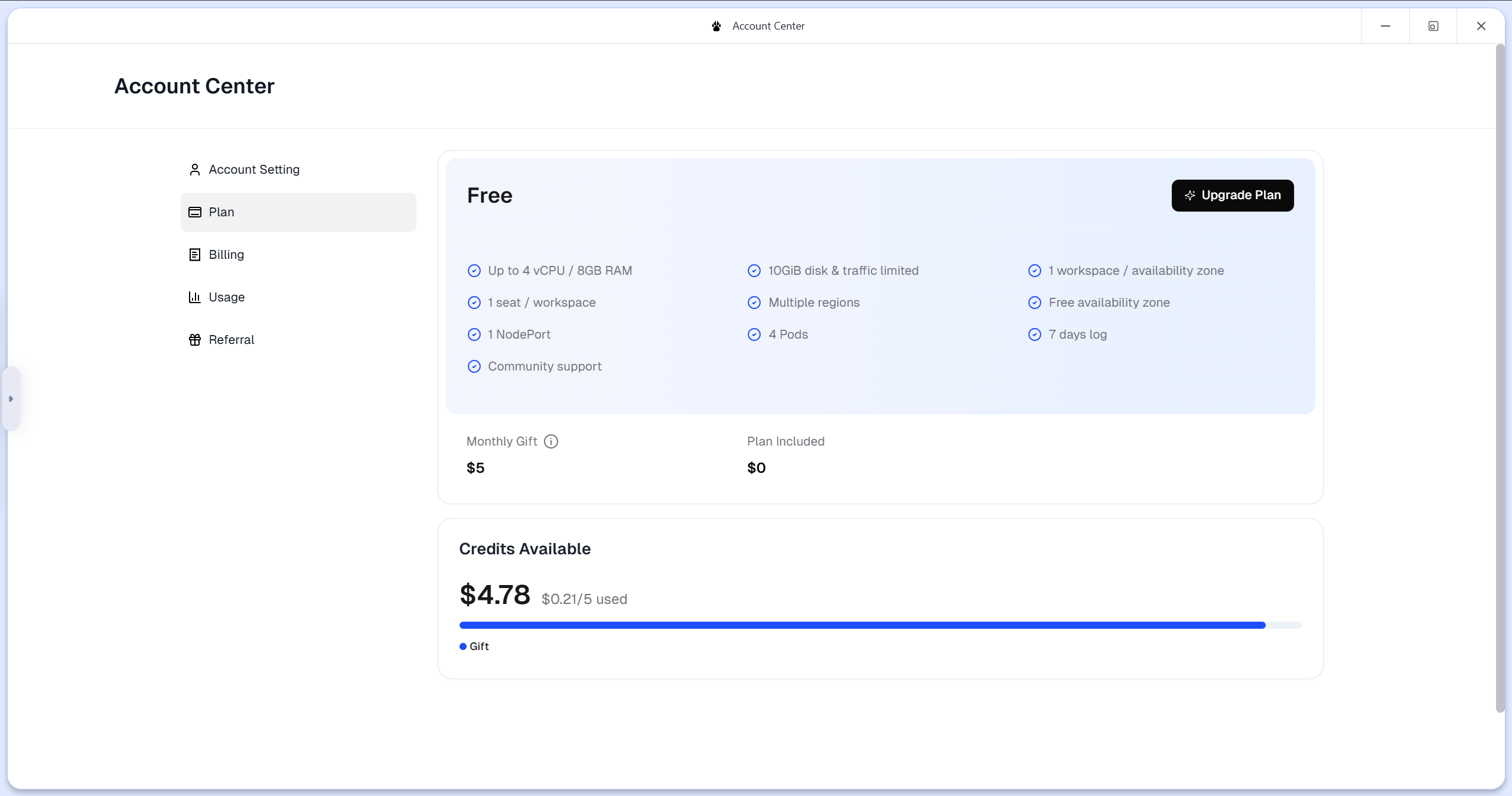Click the blue credits usage progress bar
This screenshot has height=796, width=1512.
(862, 625)
